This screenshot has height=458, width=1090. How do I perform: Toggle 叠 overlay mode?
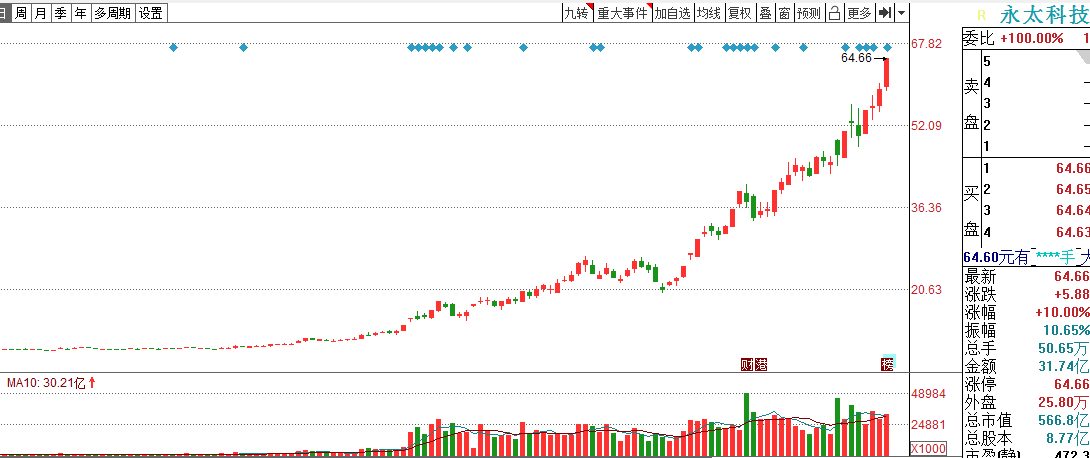[765, 13]
